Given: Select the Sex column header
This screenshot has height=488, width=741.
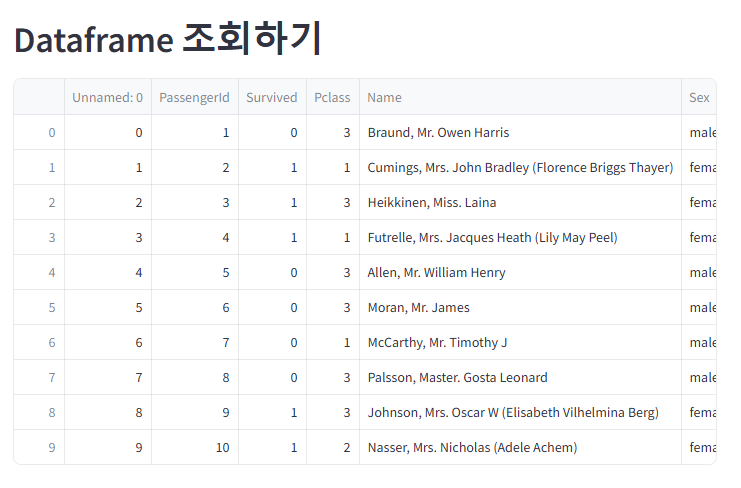Looking at the screenshot, I should pos(699,97).
